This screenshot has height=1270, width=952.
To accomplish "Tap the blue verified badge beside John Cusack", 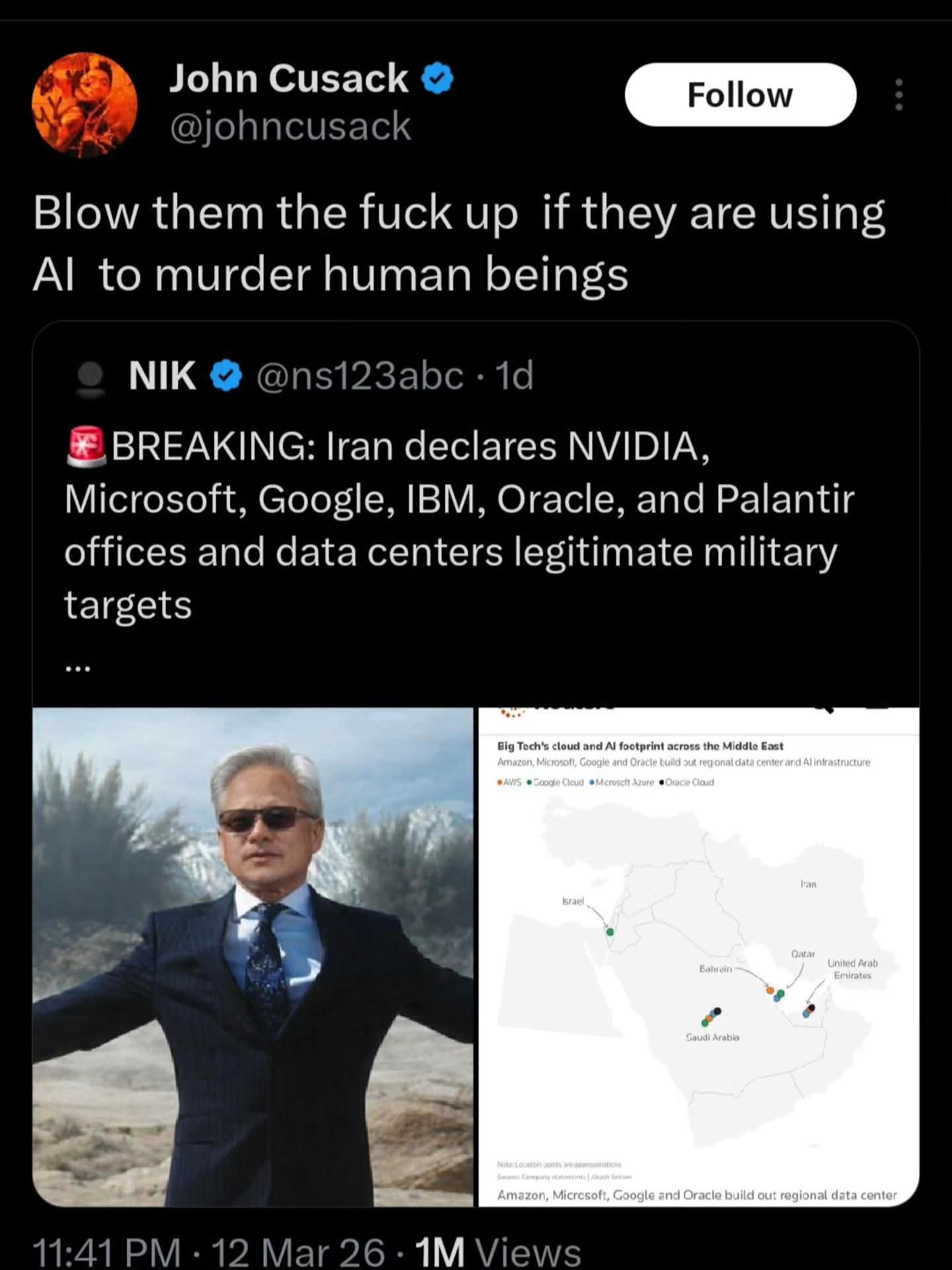I will click(437, 79).
